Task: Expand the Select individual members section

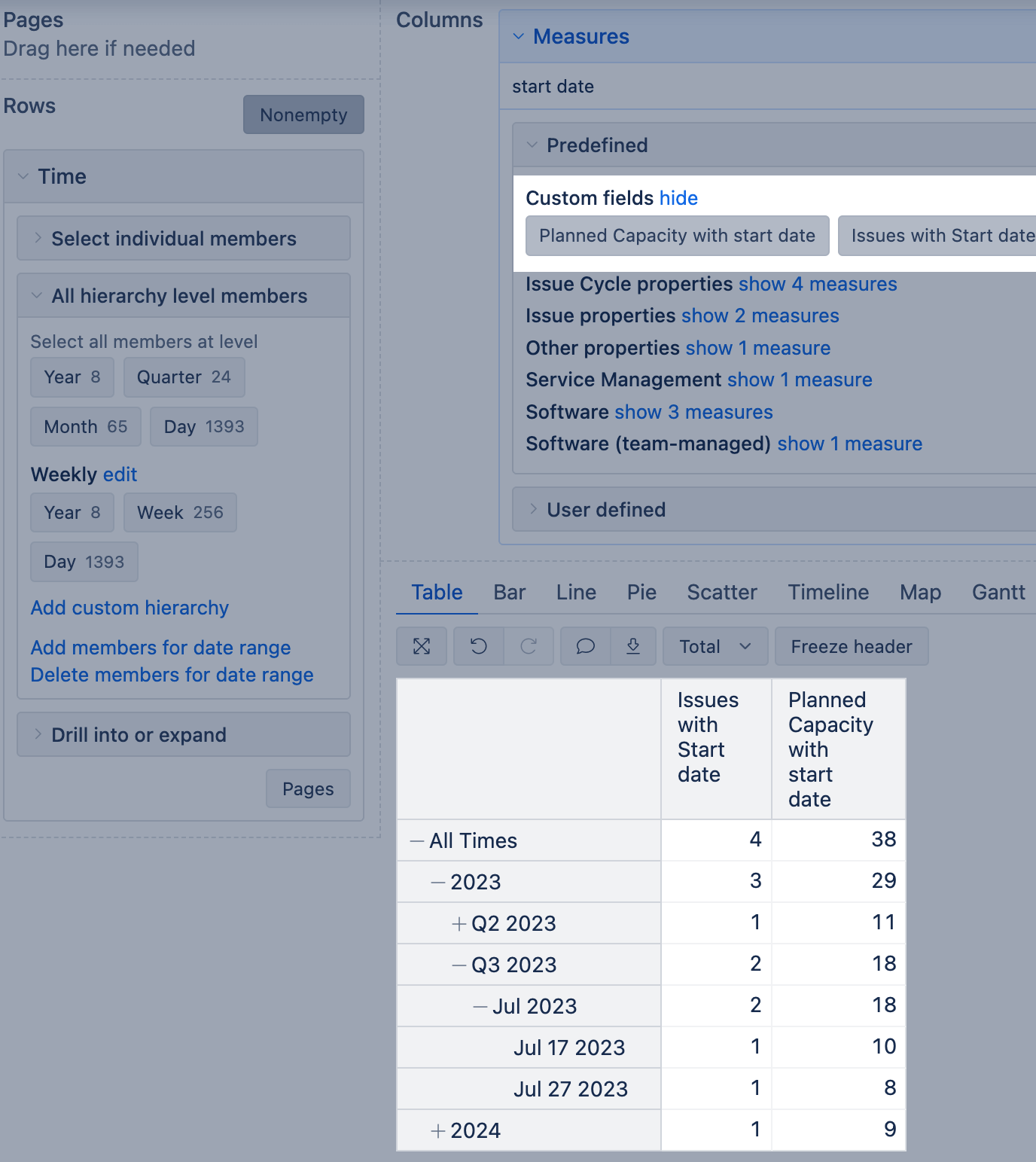Action: [174, 239]
